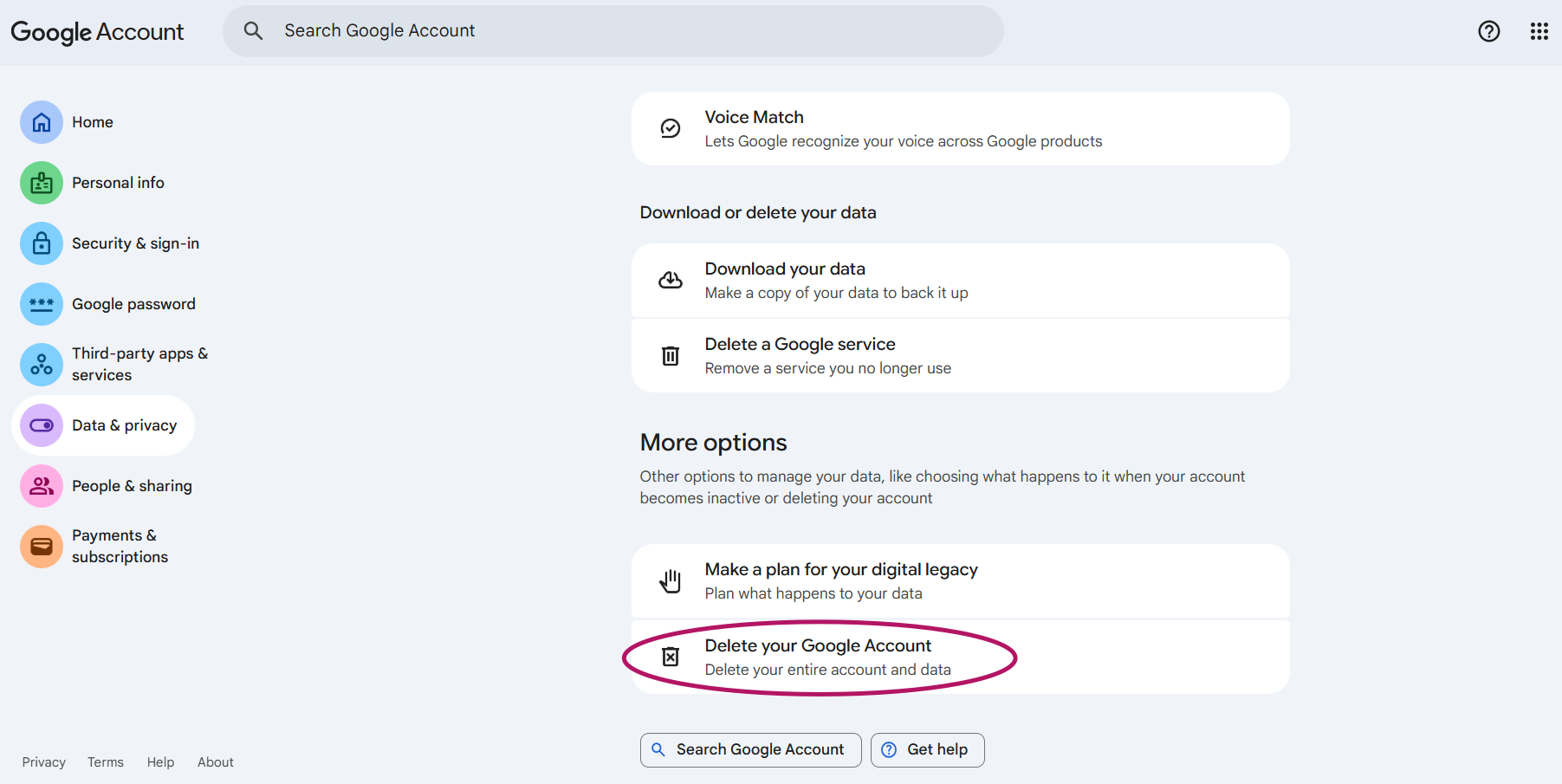Click the Payments & subscriptions wallet icon
This screenshot has height=784, width=1562.
tap(41, 547)
